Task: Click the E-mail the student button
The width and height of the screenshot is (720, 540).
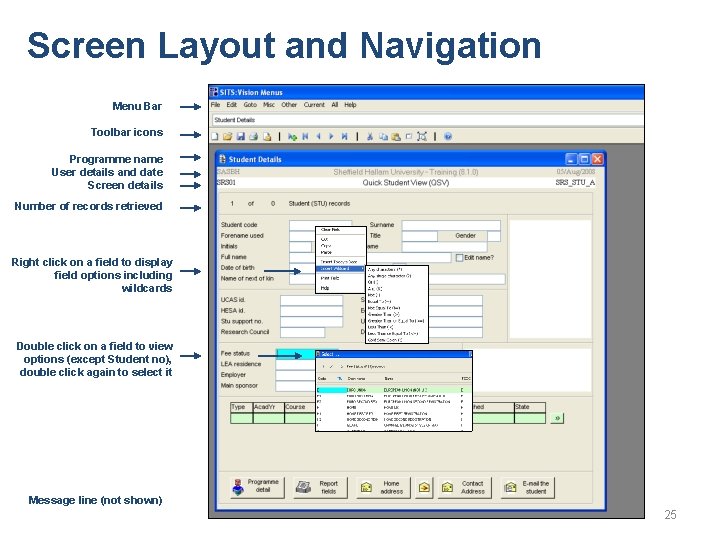Action: coord(527,487)
